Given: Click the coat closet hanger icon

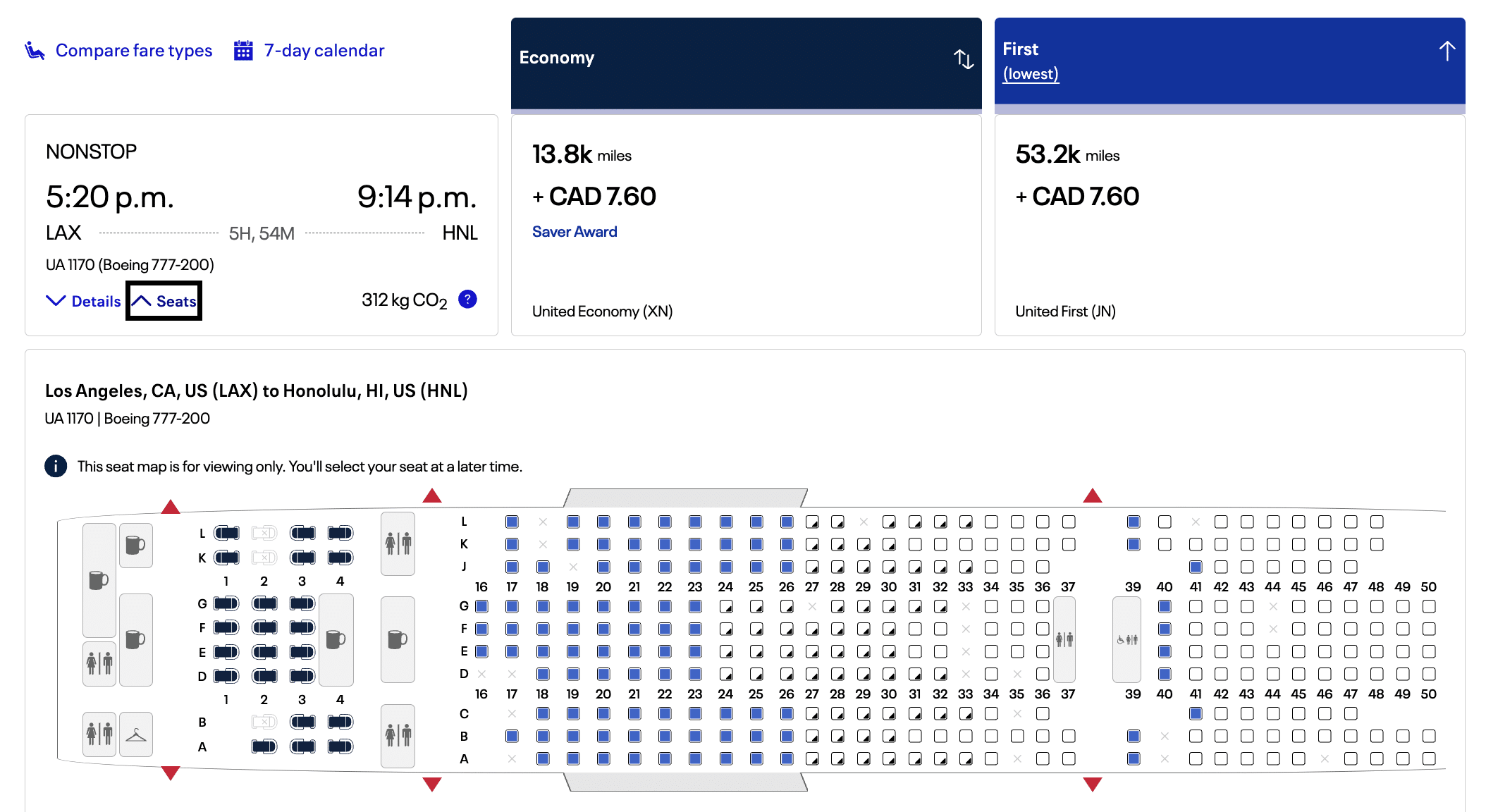Looking at the screenshot, I should (136, 735).
